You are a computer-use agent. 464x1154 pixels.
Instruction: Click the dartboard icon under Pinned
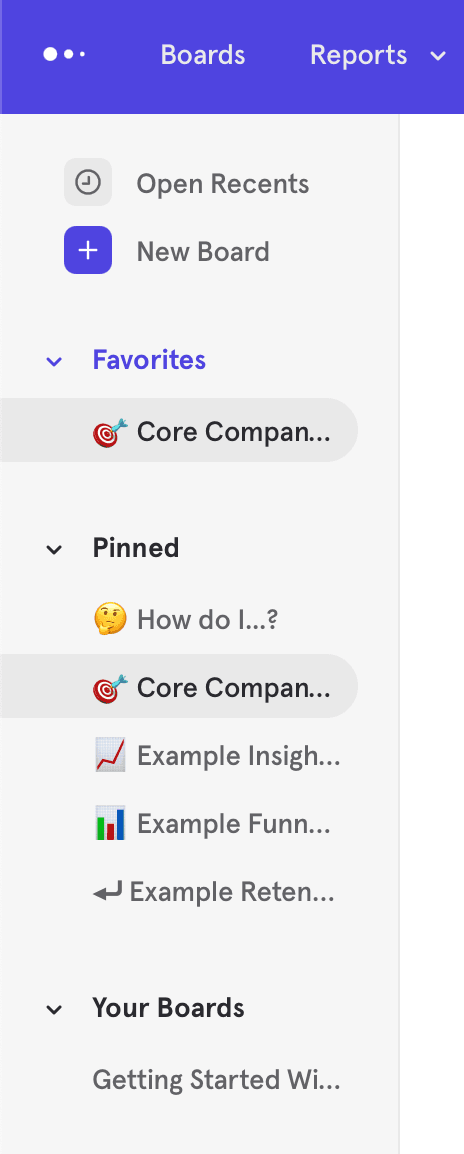pyautogui.click(x=110, y=688)
